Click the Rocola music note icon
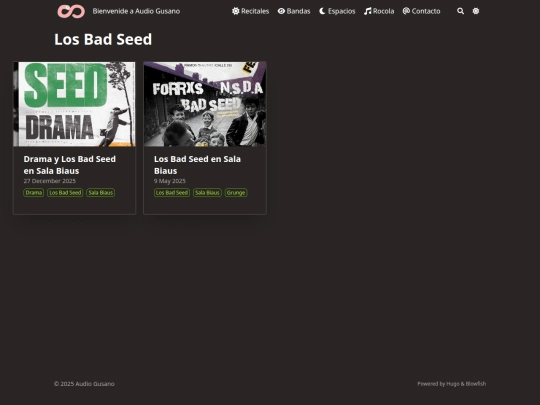Viewport: 540px width, 405px height. pyautogui.click(x=367, y=11)
